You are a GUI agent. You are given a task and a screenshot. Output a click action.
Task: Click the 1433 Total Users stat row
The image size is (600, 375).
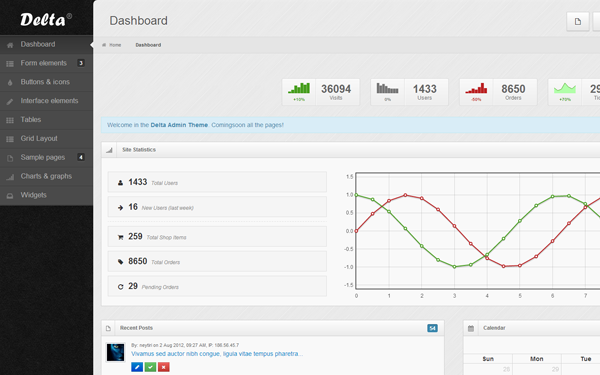pos(217,182)
